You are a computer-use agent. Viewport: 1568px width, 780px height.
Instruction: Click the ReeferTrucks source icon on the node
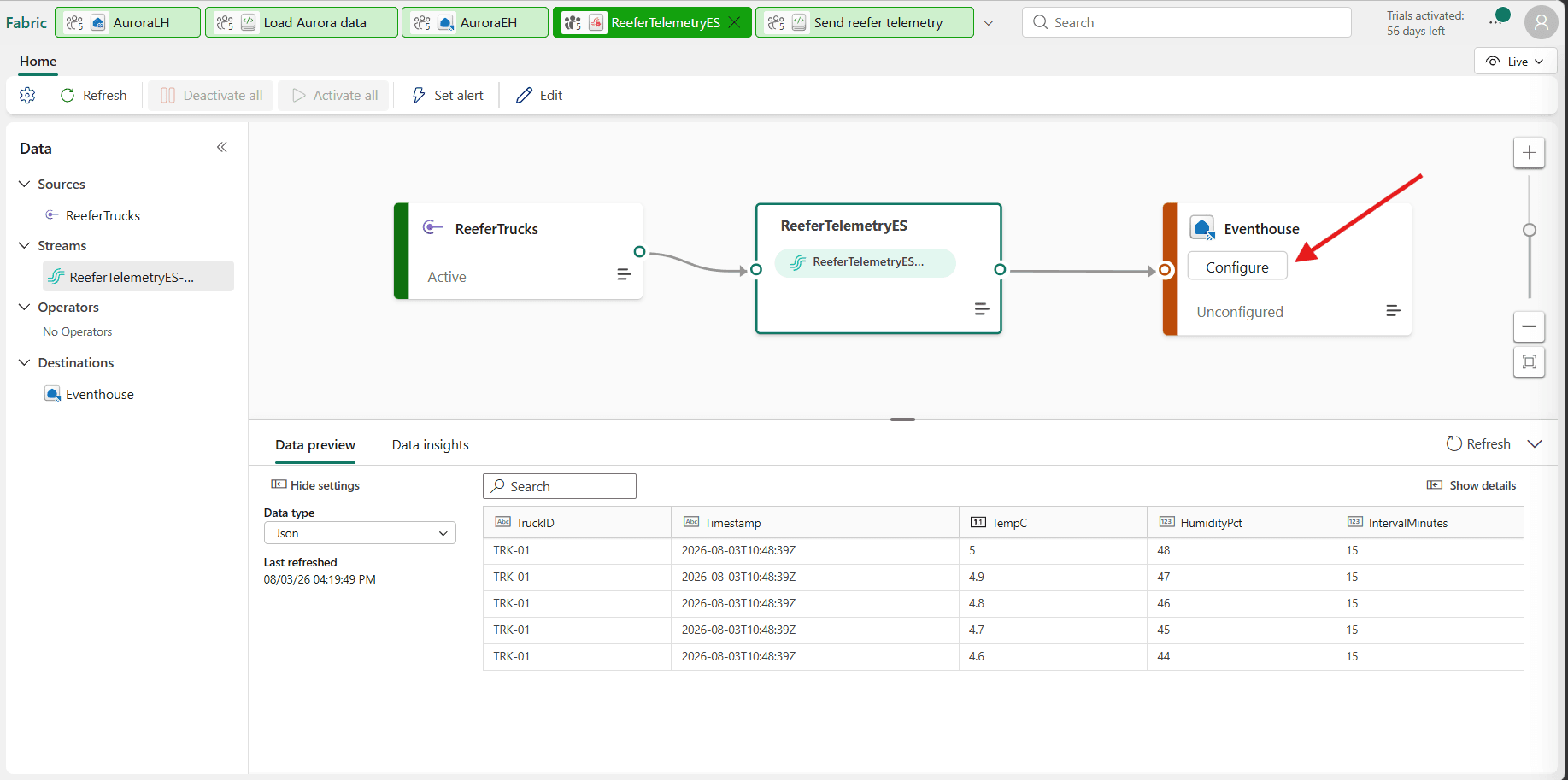pos(433,227)
